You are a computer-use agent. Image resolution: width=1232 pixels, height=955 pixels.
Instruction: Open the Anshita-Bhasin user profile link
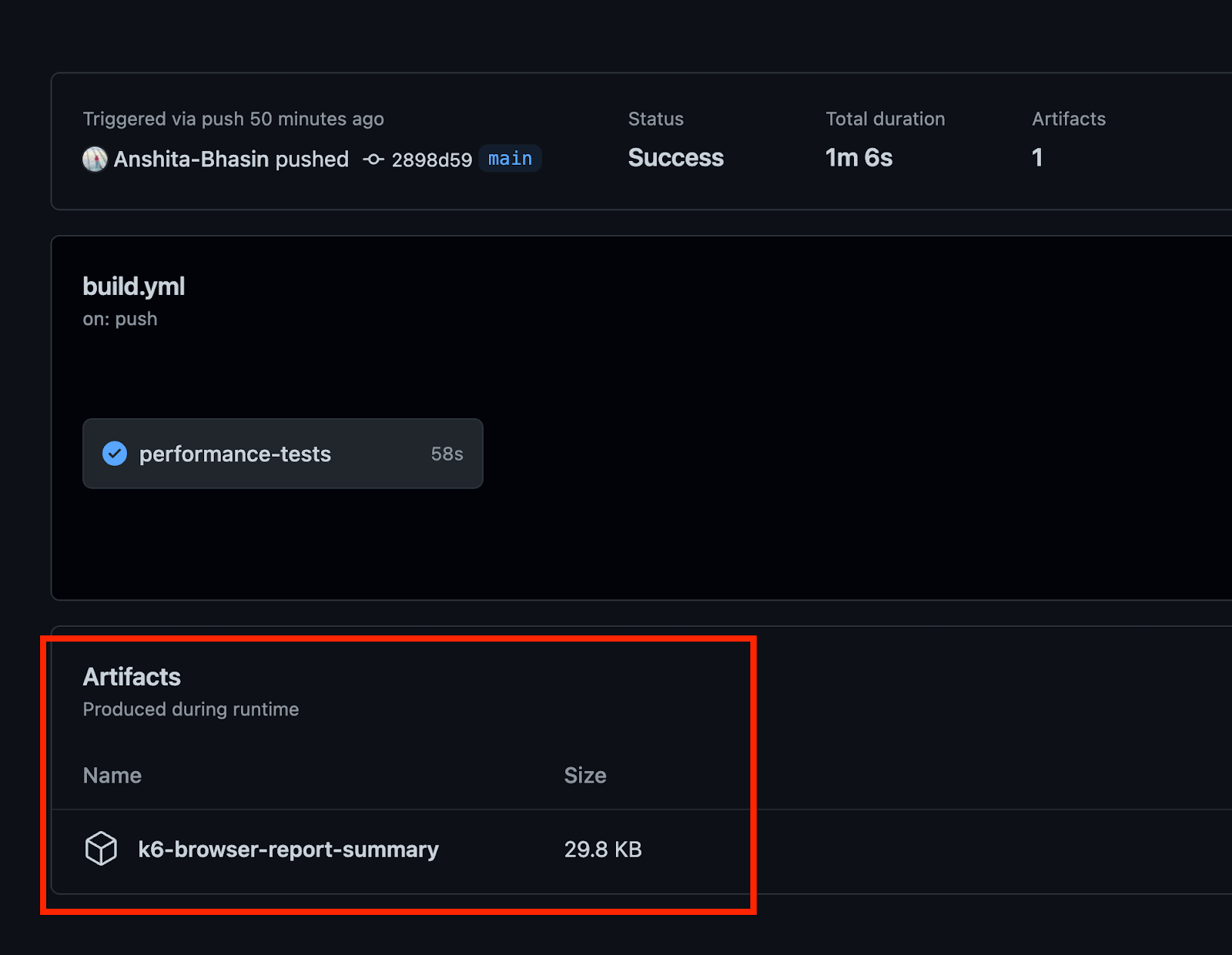(x=191, y=159)
